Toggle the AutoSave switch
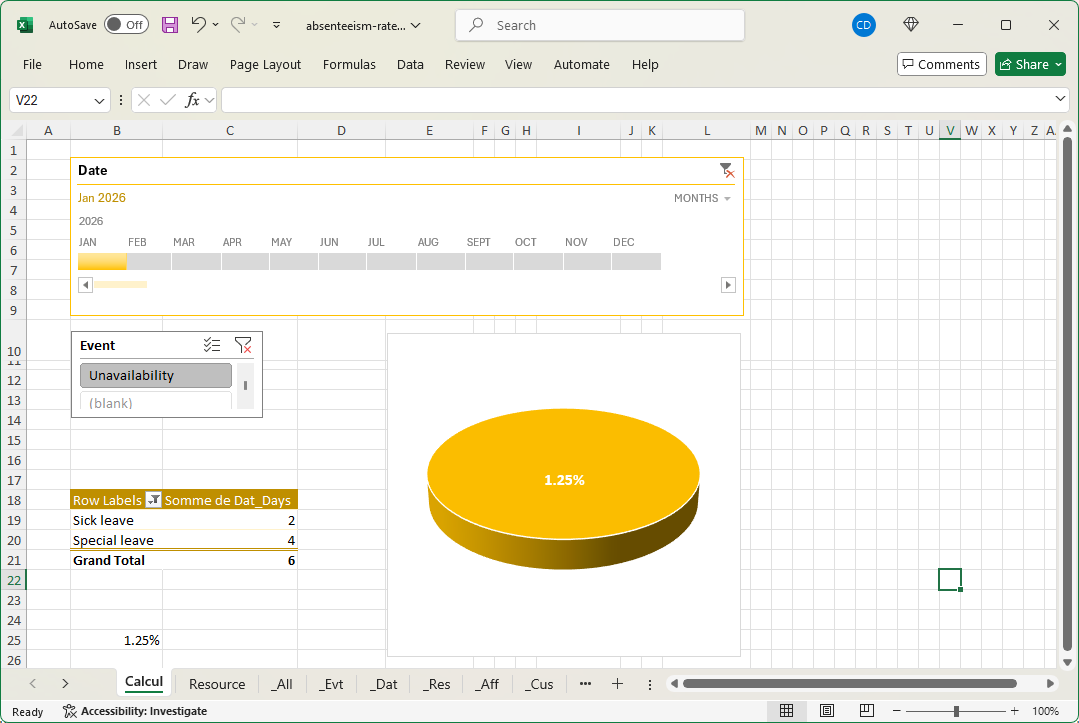The image size is (1079, 723). pos(126,25)
